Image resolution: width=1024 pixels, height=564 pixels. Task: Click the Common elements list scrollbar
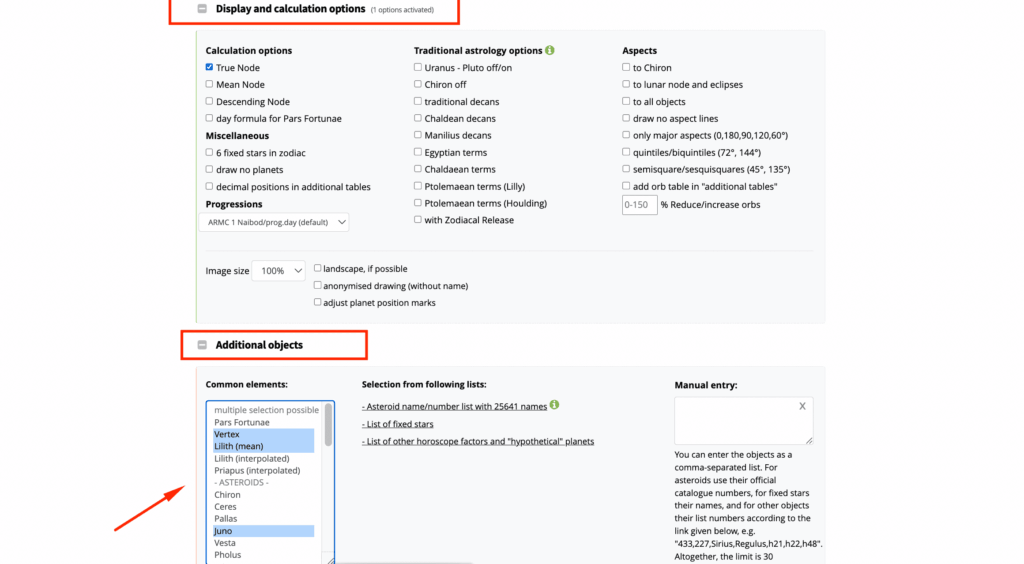point(328,424)
